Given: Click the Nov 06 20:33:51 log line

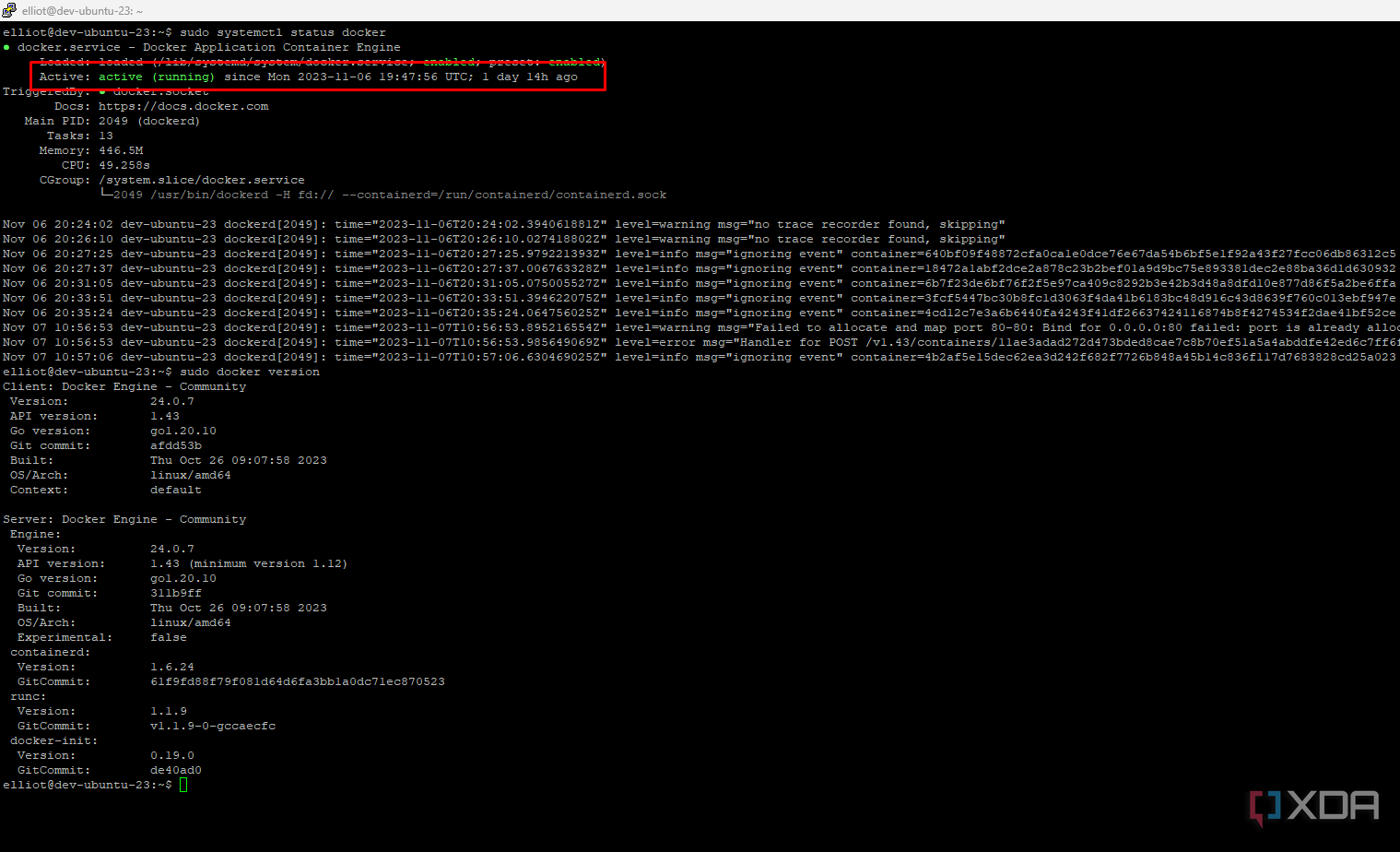Looking at the screenshot, I should click(700, 298).
